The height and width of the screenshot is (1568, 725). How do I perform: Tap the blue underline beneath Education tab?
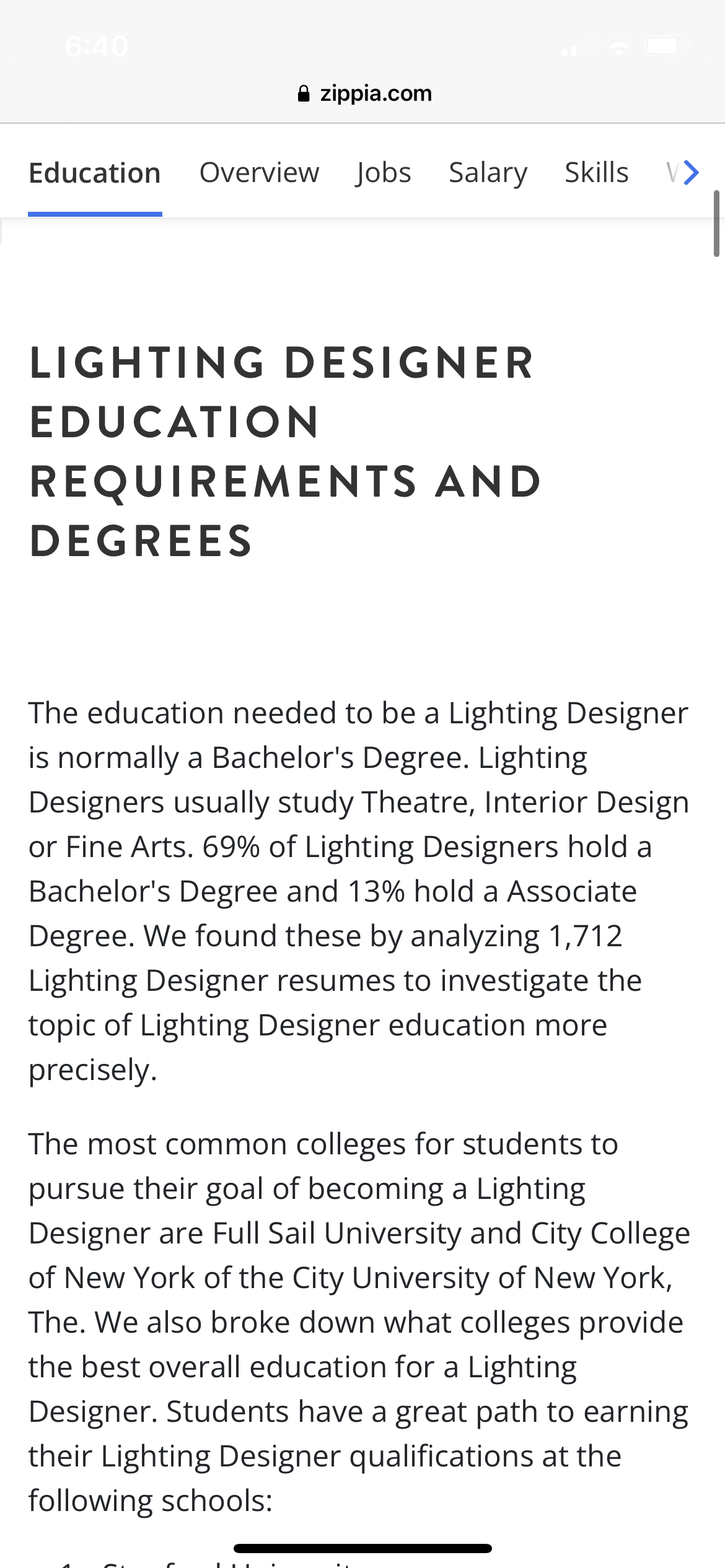95,214
